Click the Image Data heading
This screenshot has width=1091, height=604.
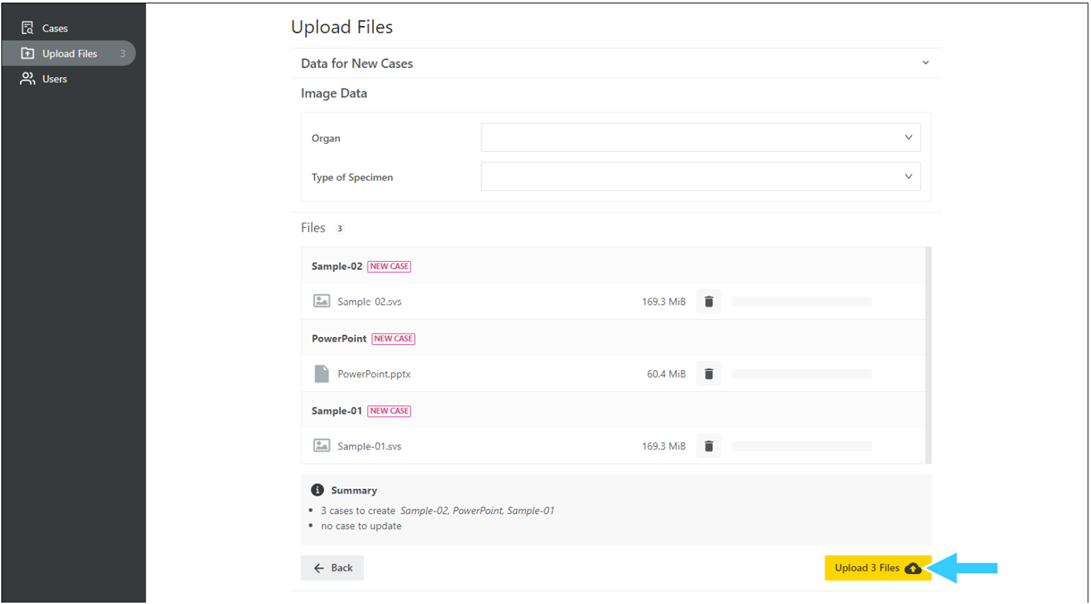click(334, 93)
